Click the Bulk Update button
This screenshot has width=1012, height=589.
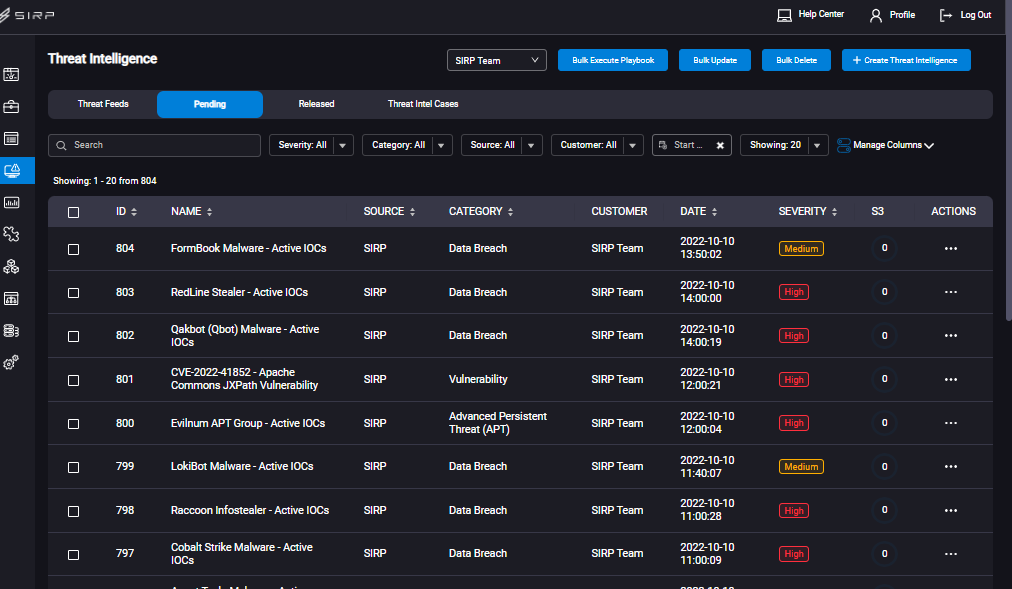pos(714,60)
